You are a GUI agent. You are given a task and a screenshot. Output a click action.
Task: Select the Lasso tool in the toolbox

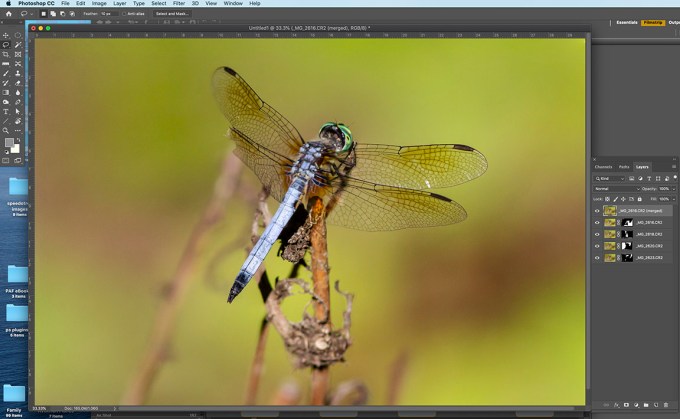click(6, 45)
